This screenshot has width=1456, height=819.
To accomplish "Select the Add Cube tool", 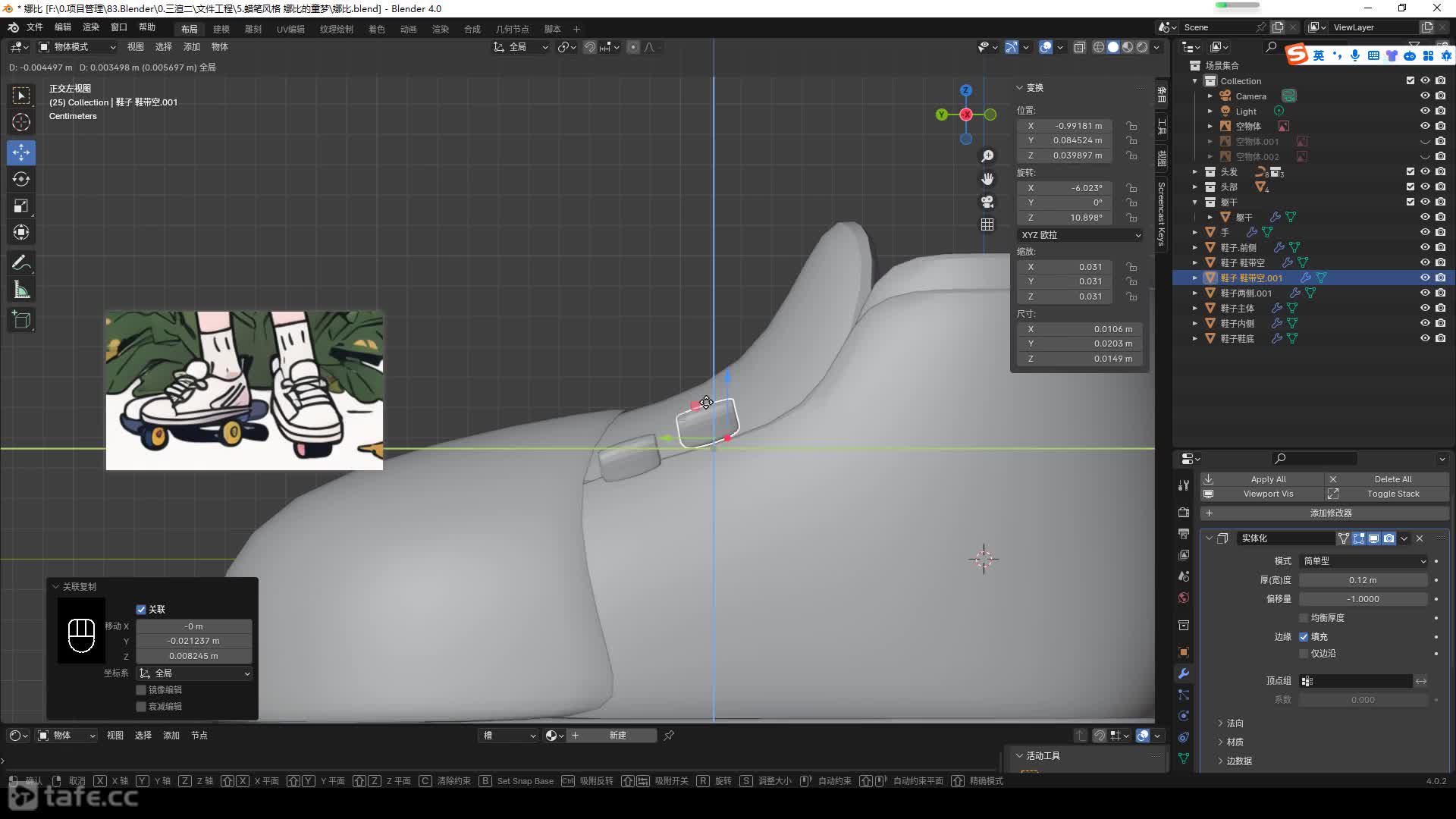I will coord(21,320).
